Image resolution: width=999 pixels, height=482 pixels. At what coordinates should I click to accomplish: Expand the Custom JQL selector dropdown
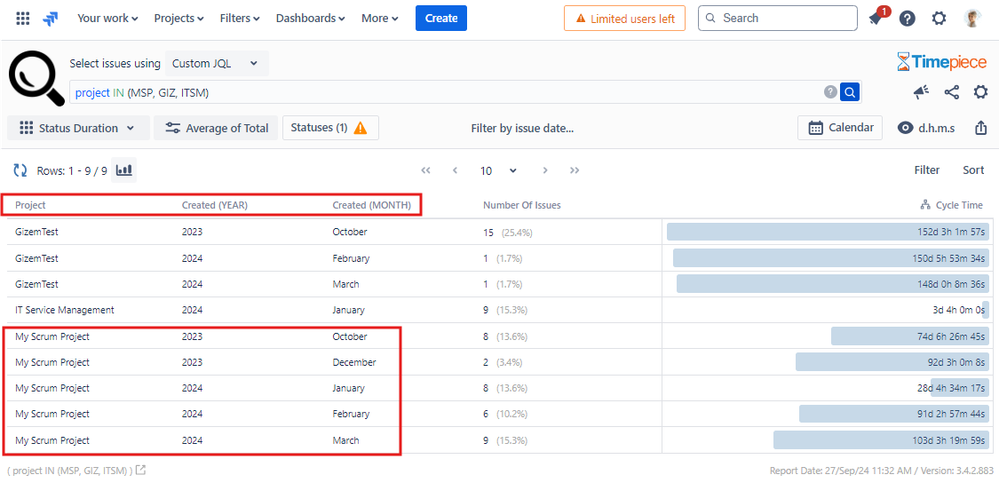click(217, 63)
